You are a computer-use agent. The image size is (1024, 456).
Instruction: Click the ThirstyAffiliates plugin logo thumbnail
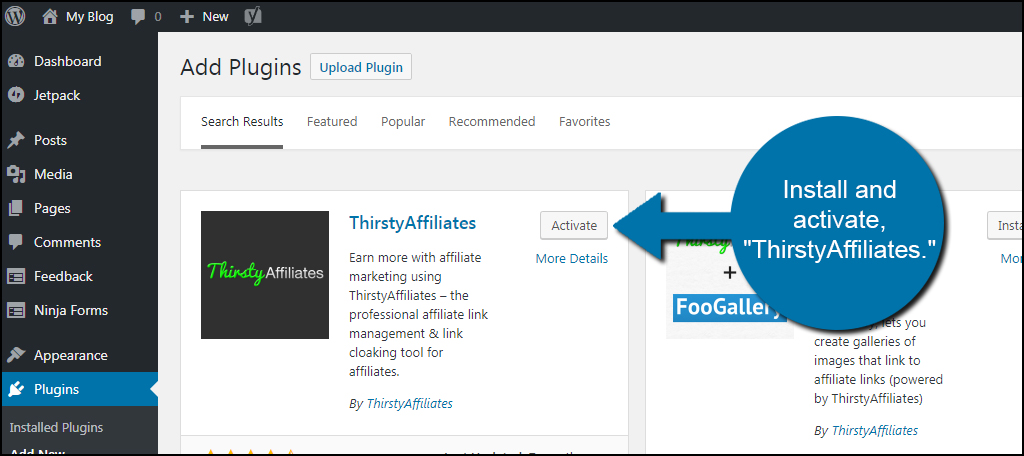[x=264, y=275]
